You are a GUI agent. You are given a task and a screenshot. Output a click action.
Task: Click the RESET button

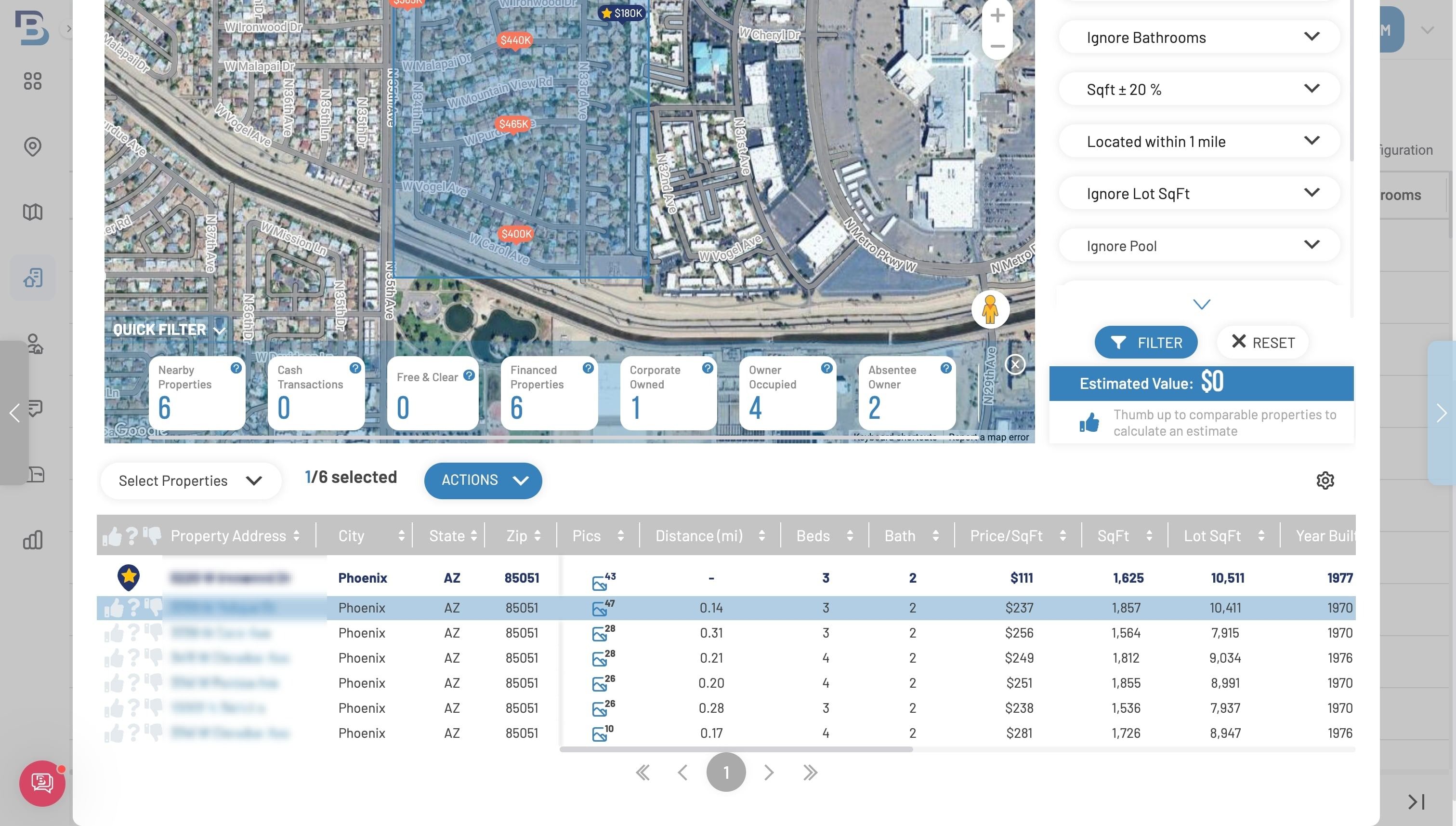(1263, 342)
